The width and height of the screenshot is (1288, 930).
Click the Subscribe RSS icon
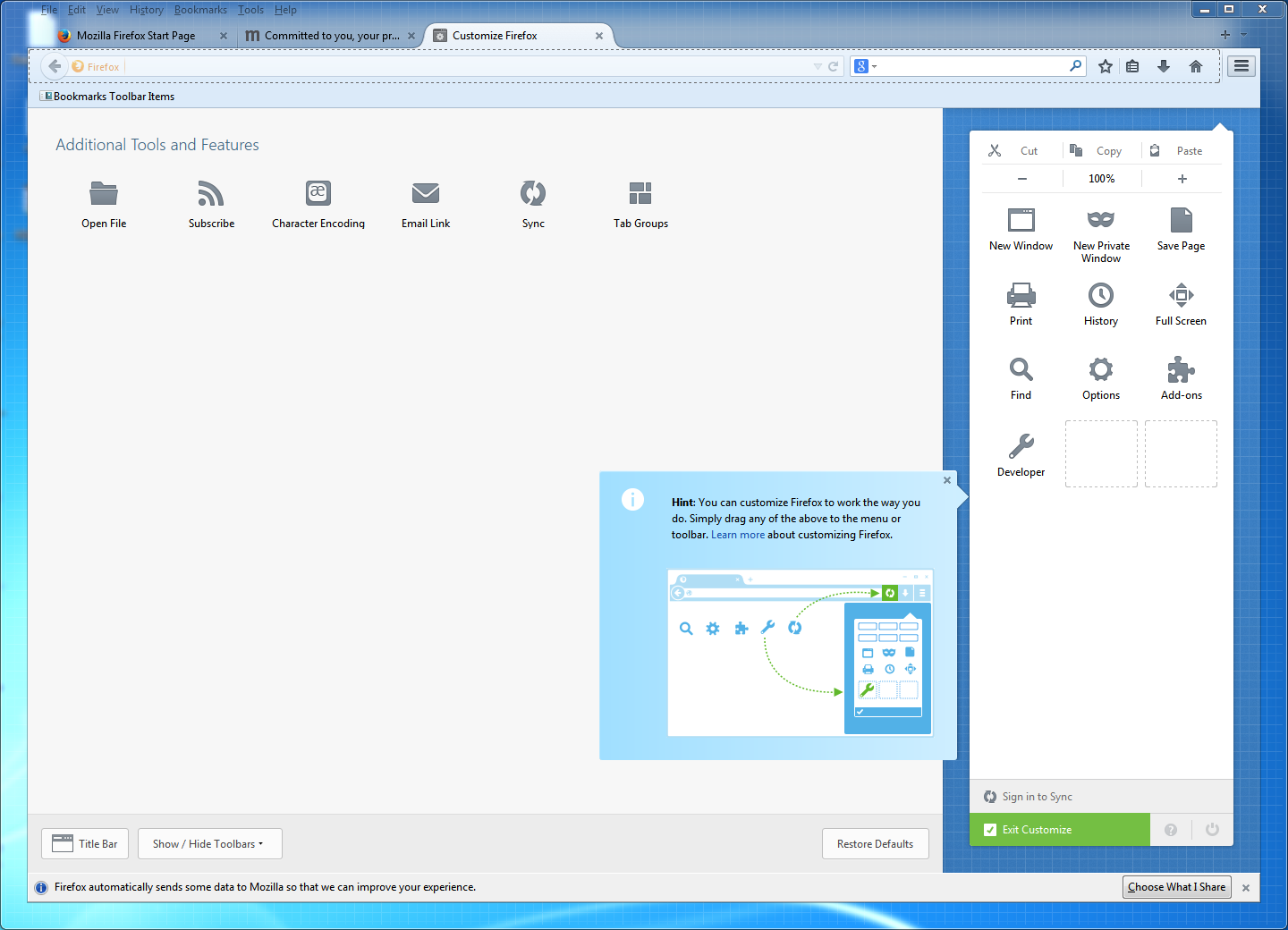coord(211,193)
